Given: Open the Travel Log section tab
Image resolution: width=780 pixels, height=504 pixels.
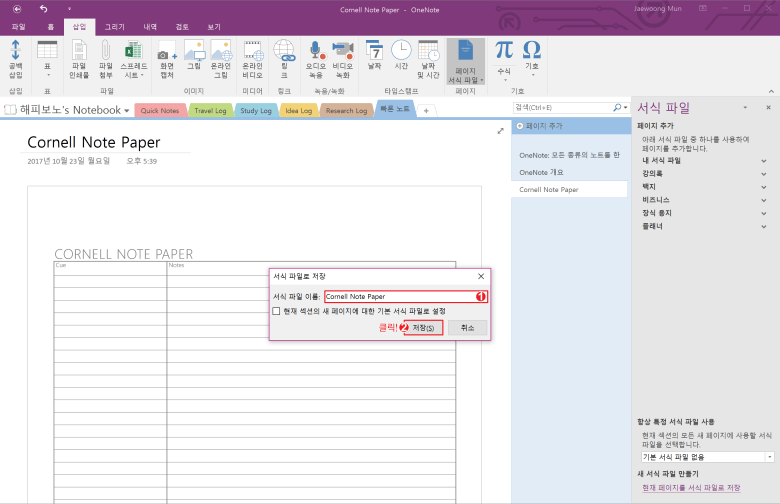Looking at the screenshot, I should [x=210, y=110].
